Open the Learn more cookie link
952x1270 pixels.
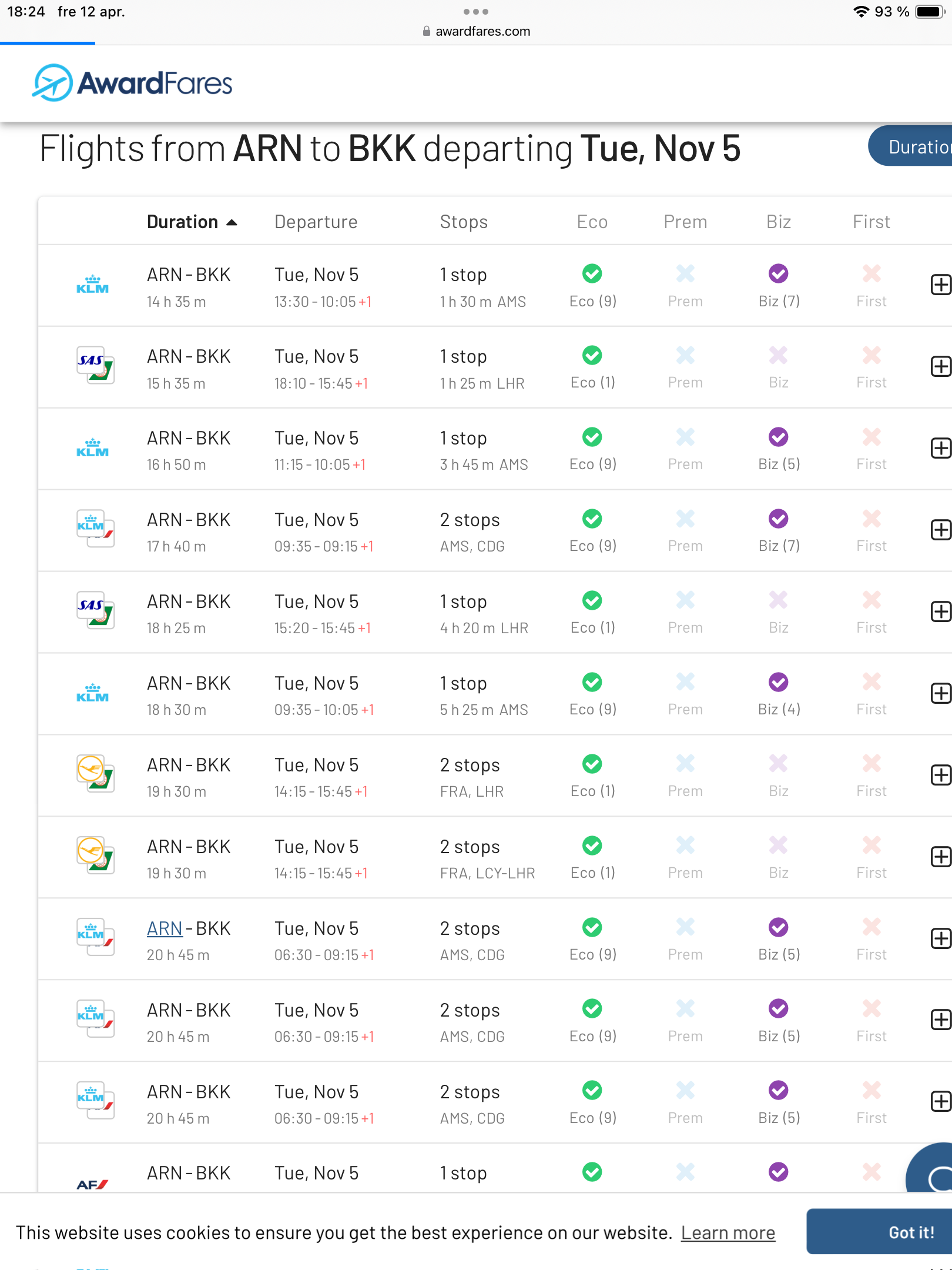point(728,1232)
